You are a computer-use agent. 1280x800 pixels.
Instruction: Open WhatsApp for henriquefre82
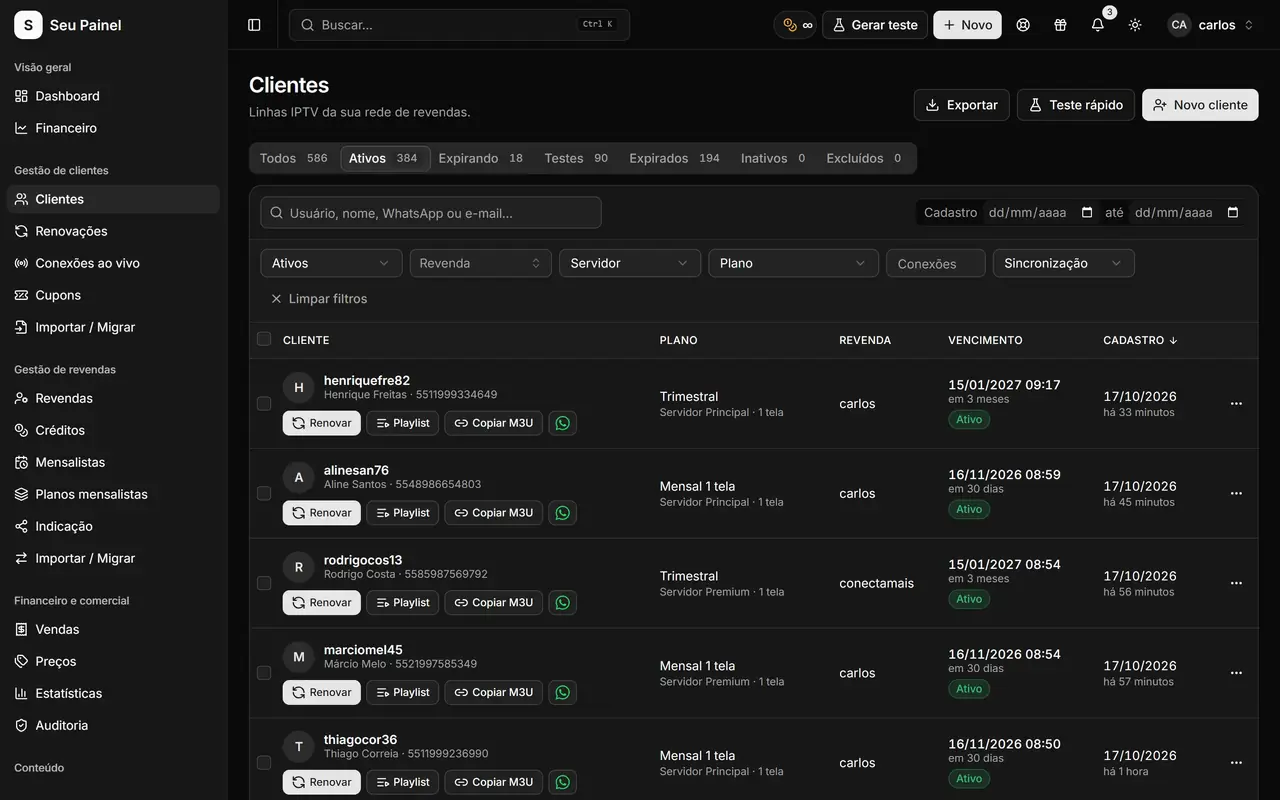562,423
